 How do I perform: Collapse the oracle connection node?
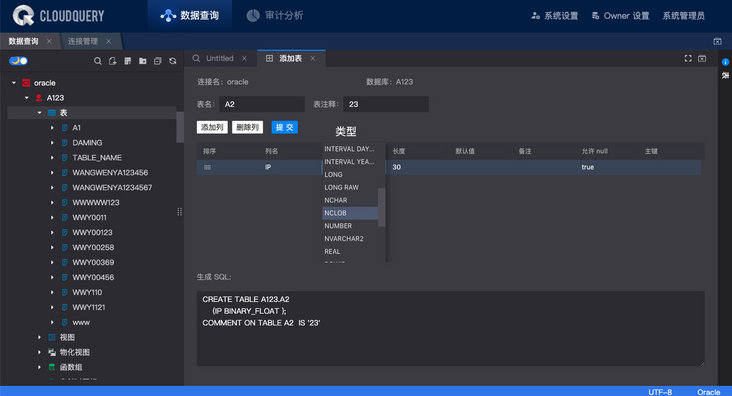[14, 83]
